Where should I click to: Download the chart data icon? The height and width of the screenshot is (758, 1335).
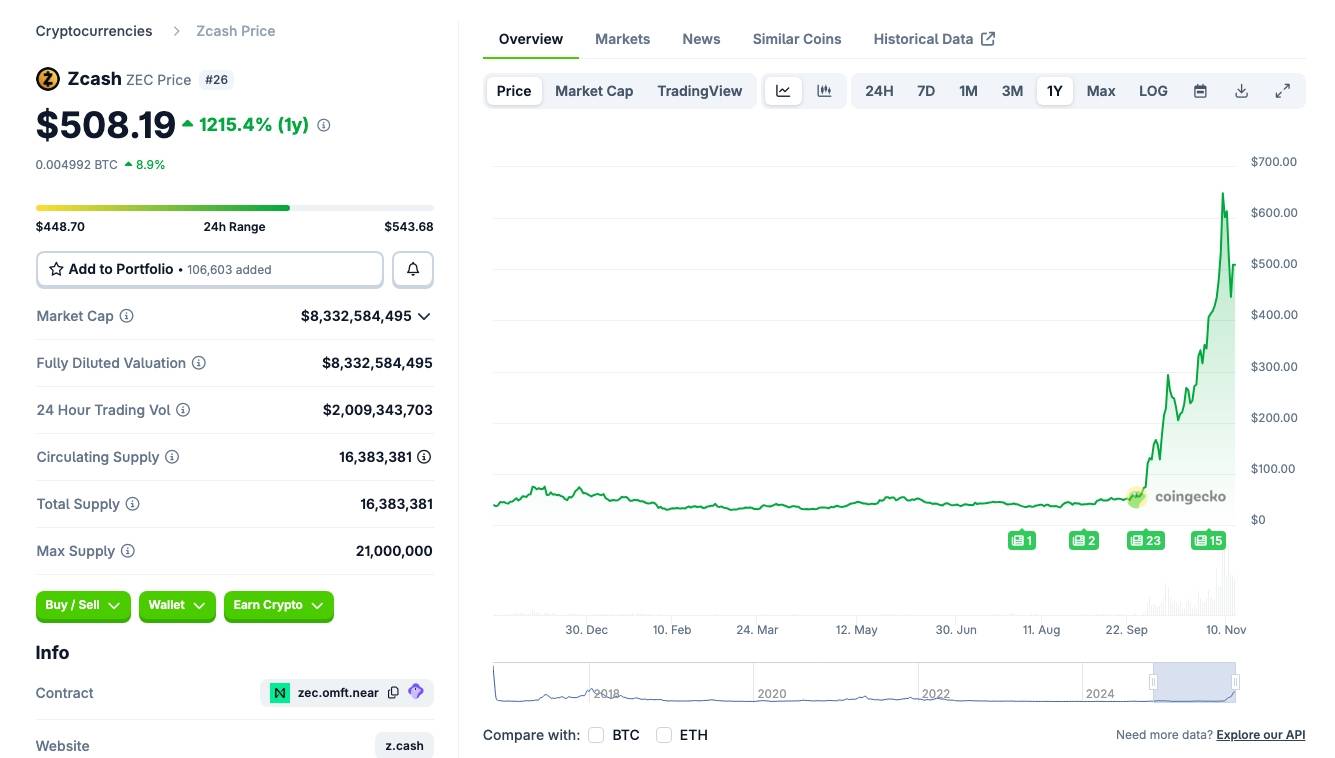tap(1241, 91)
